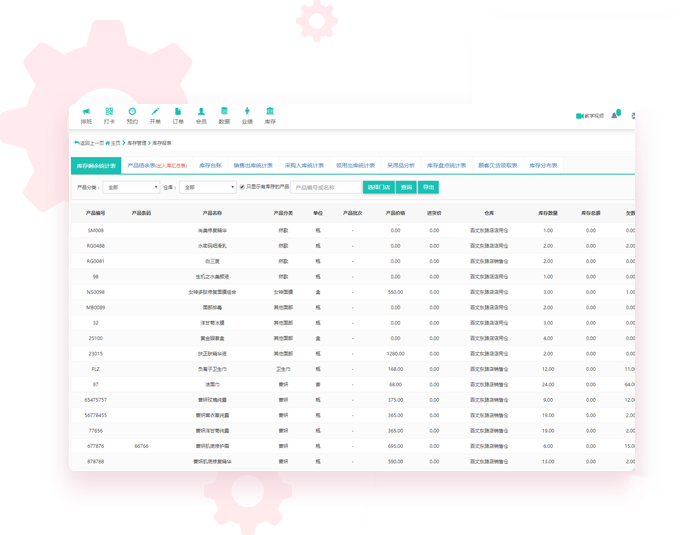The image size is (698, 535).
Task: Click the 仓库 column header
Action: (489, 213)
